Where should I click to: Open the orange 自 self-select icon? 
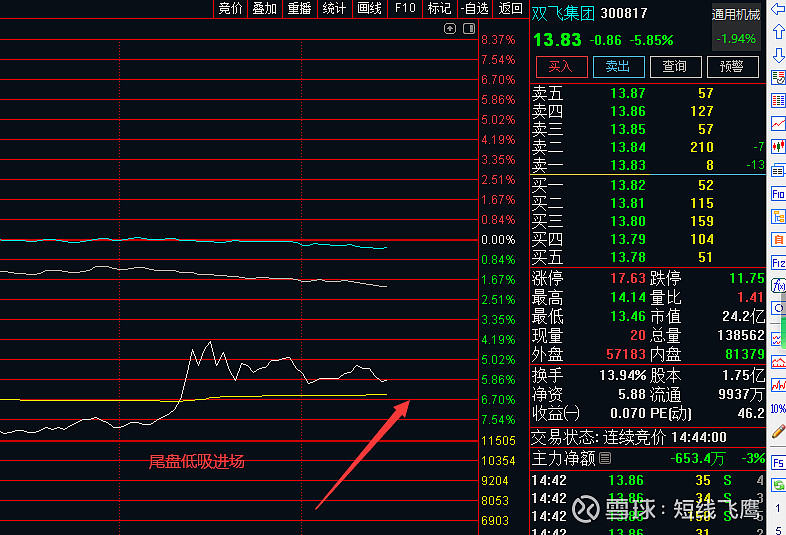click(778, 240)
